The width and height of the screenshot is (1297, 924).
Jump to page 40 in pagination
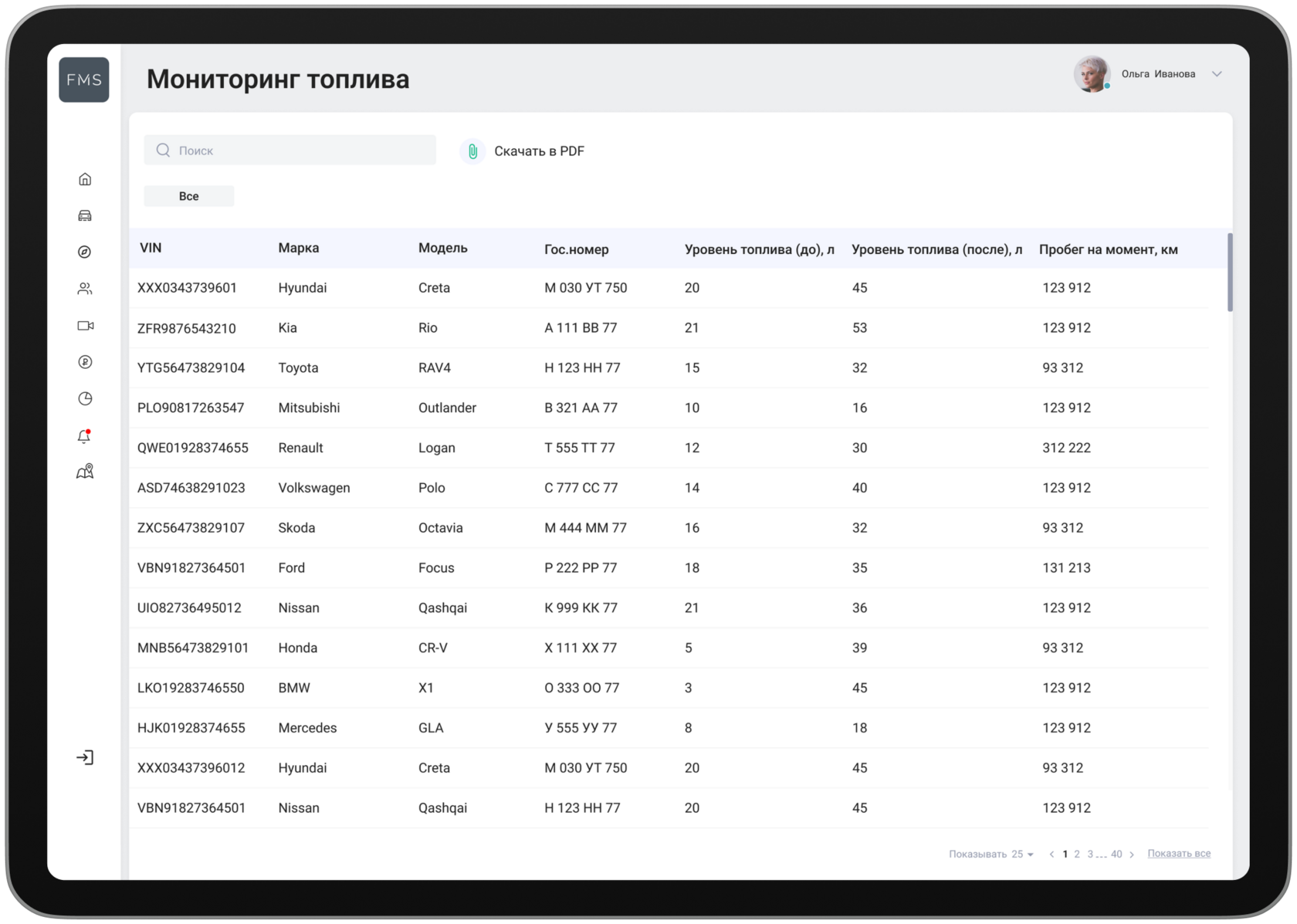coord(1116,854)
